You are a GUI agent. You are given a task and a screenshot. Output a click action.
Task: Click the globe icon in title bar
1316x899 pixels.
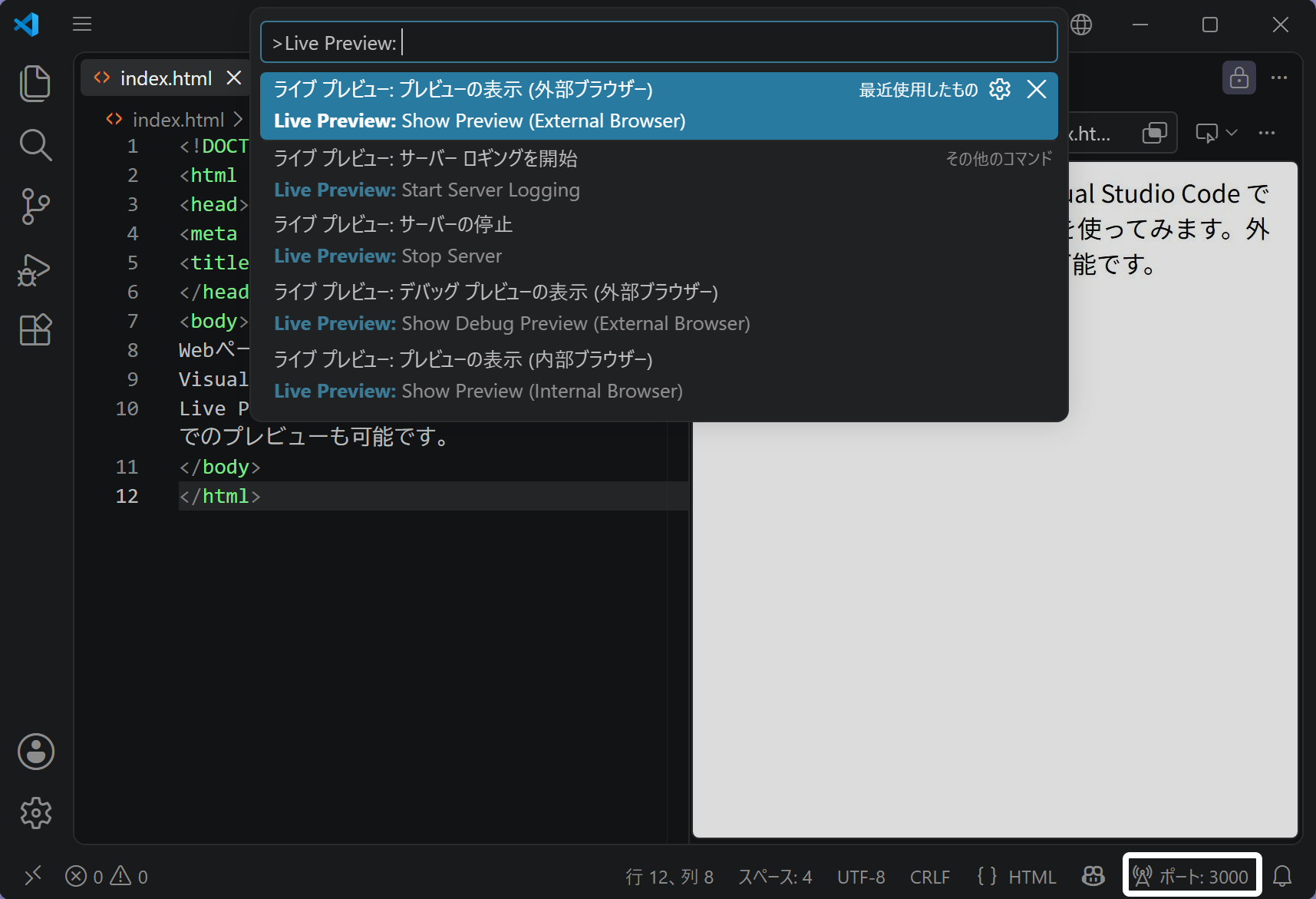[x=1081, y=25]
